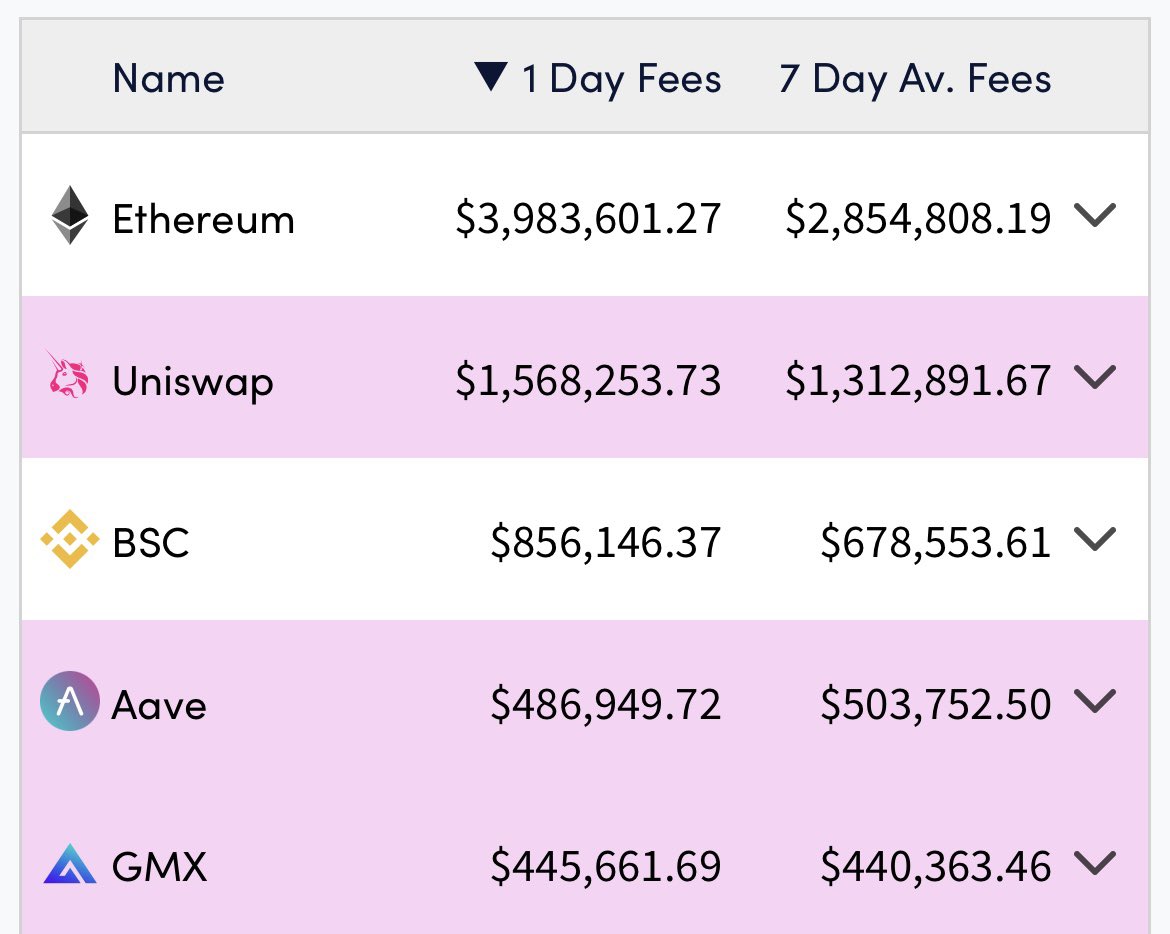The image size is (1170, 934).
Task: Click the GMX blue triangle logo
Action: [x=69, y=864]
